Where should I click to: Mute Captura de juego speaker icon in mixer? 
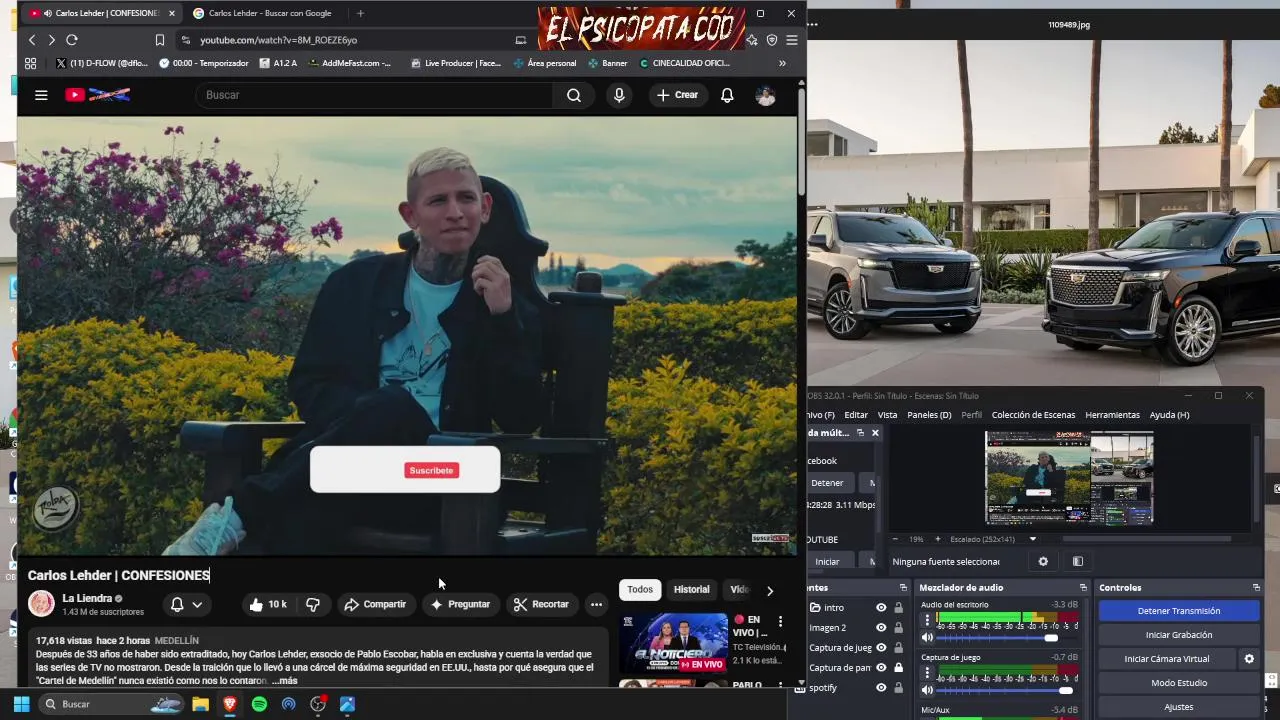[927, 690]
